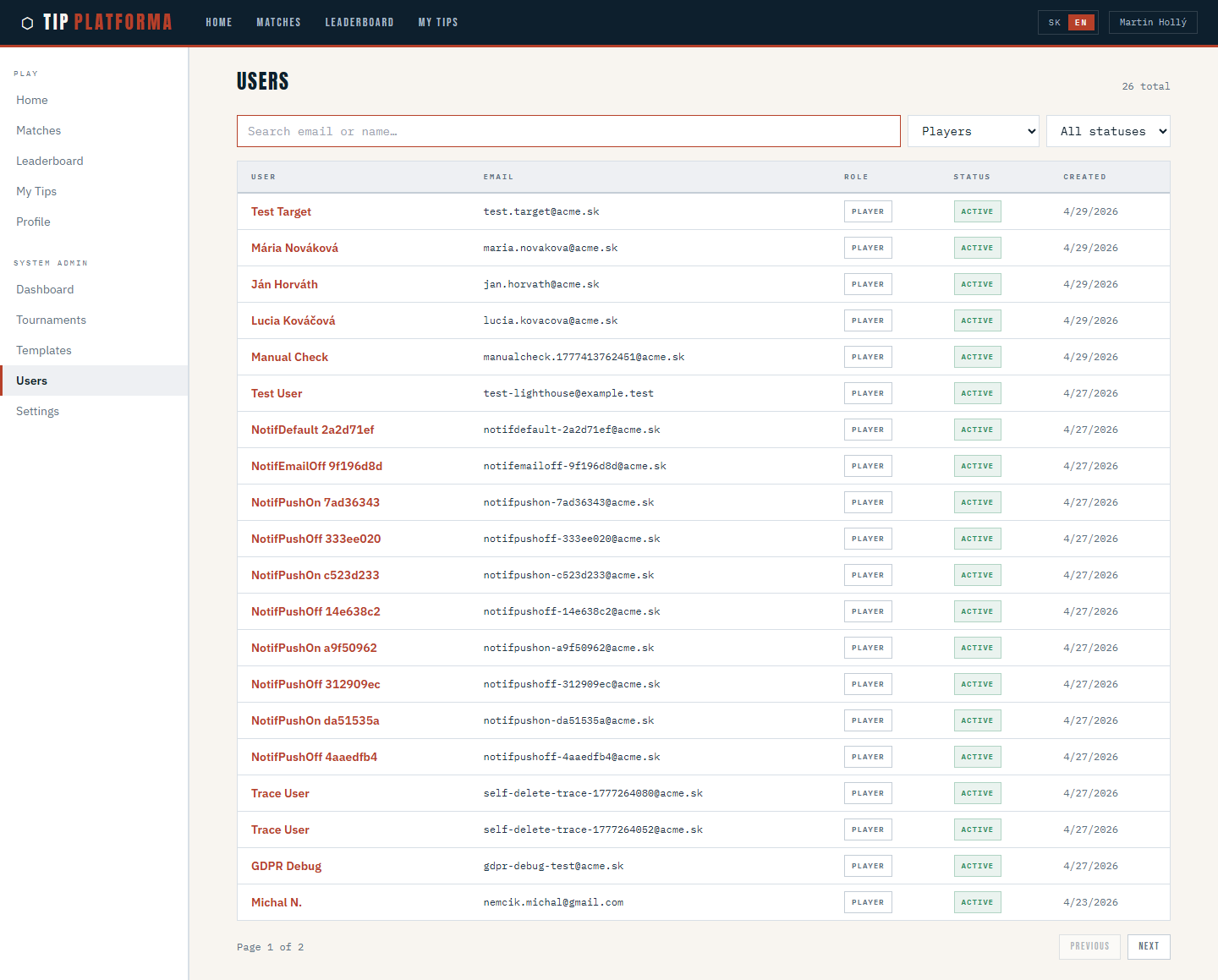Open Leaderboard from the top navigation bar
Screen dimensions: 1218x980
point(359,23)
